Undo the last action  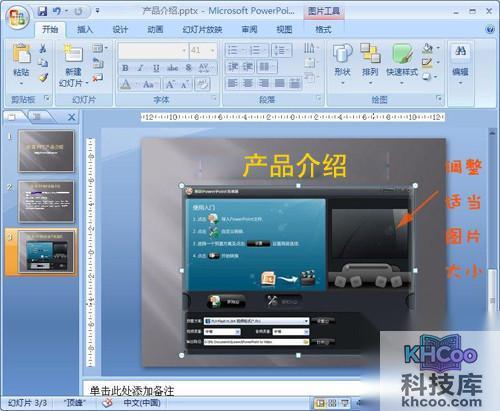57,11
